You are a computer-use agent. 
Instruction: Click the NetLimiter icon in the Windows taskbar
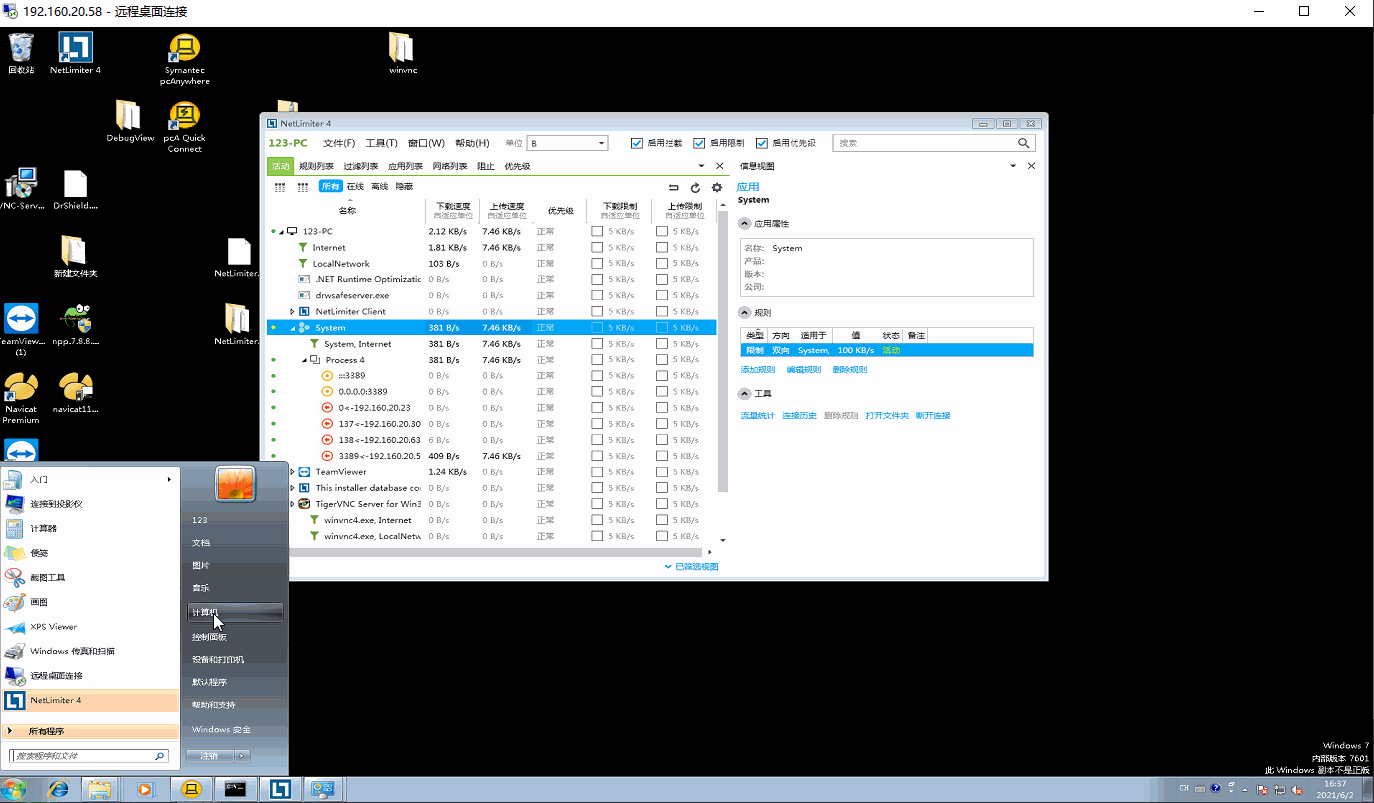(x=281, y=789)
